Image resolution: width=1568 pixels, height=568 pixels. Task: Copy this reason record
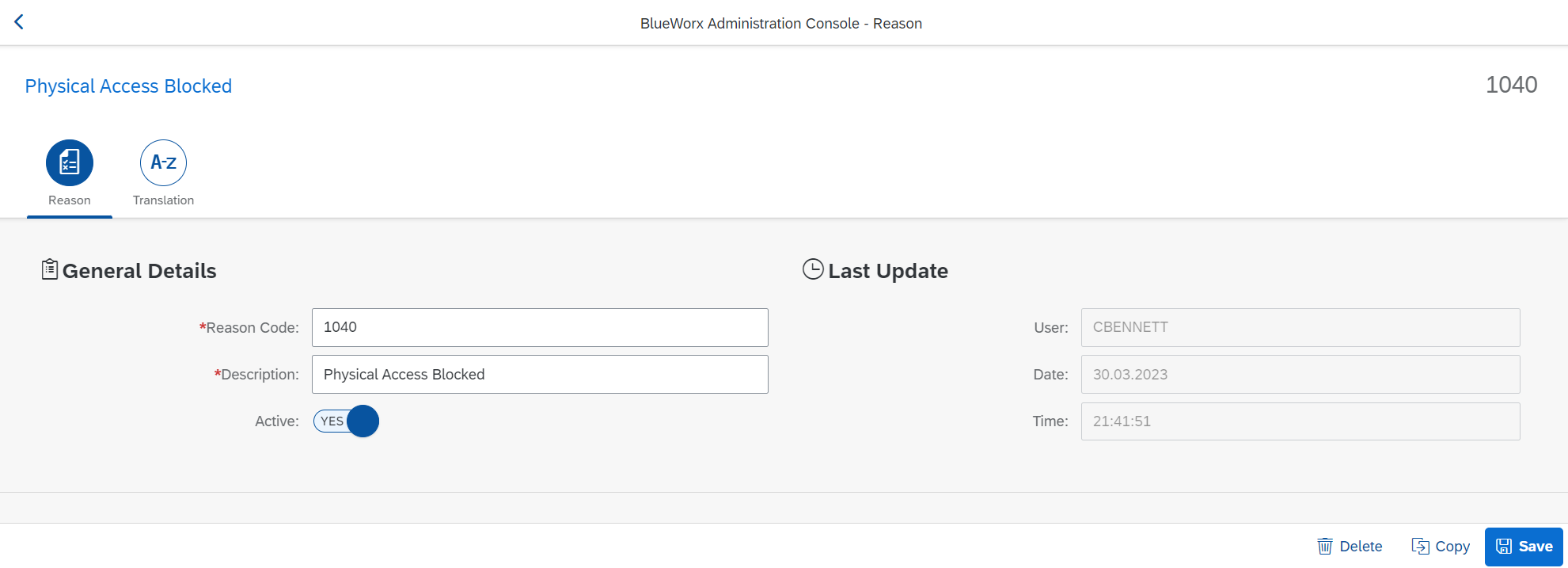tap(1441, 547)
